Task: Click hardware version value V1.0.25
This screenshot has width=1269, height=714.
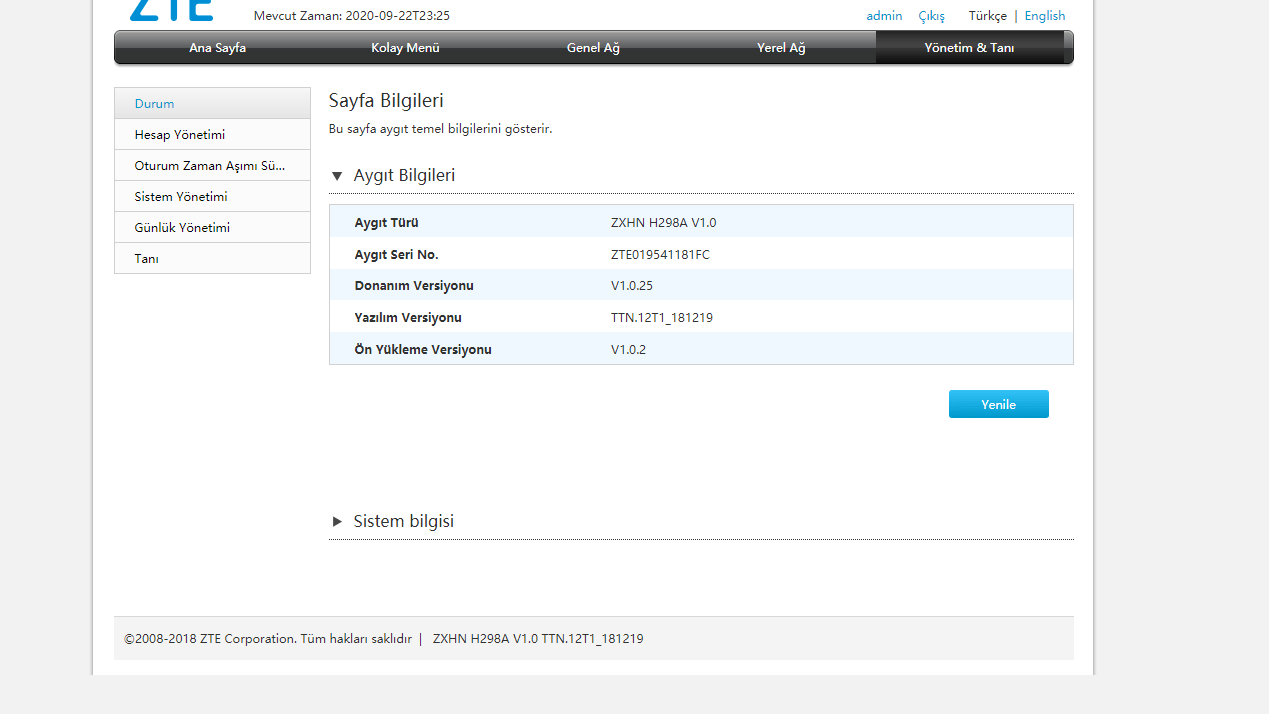Action: [x=632, y=285]
